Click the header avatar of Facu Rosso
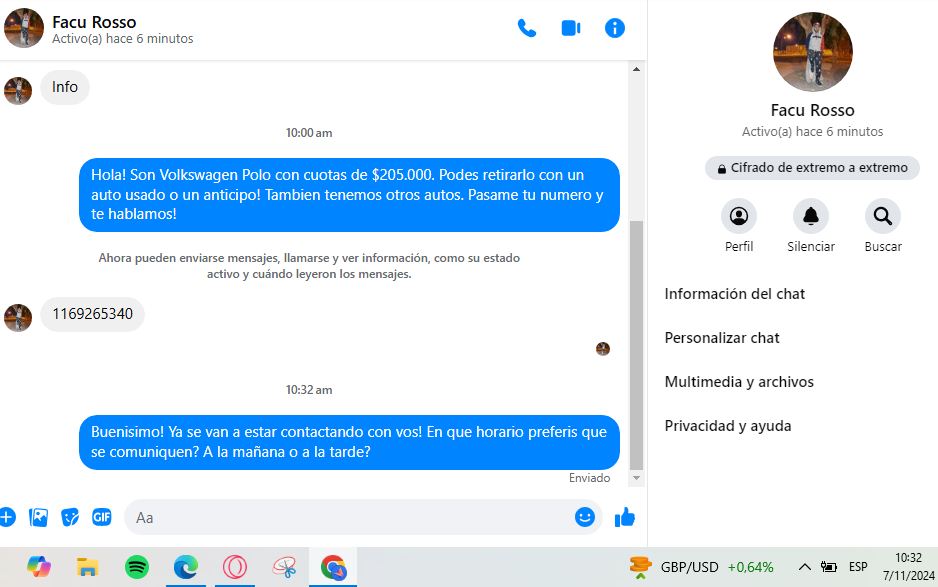Screen dimensions: 938x587 [x=24, y=28]
